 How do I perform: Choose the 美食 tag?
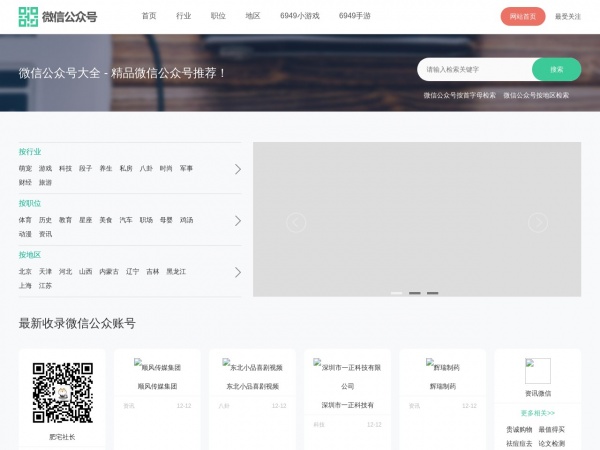click(x=106, y=220)
